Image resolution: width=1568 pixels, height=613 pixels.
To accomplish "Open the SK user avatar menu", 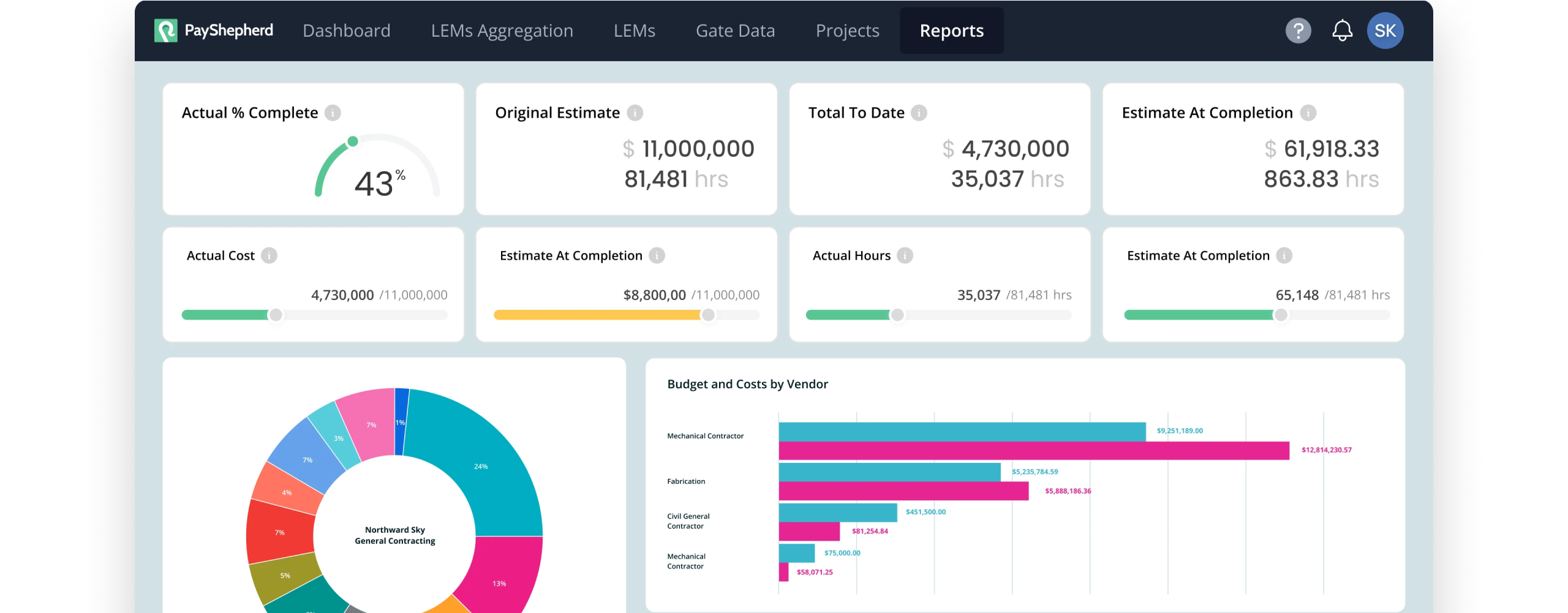I will click(1385, 30).
